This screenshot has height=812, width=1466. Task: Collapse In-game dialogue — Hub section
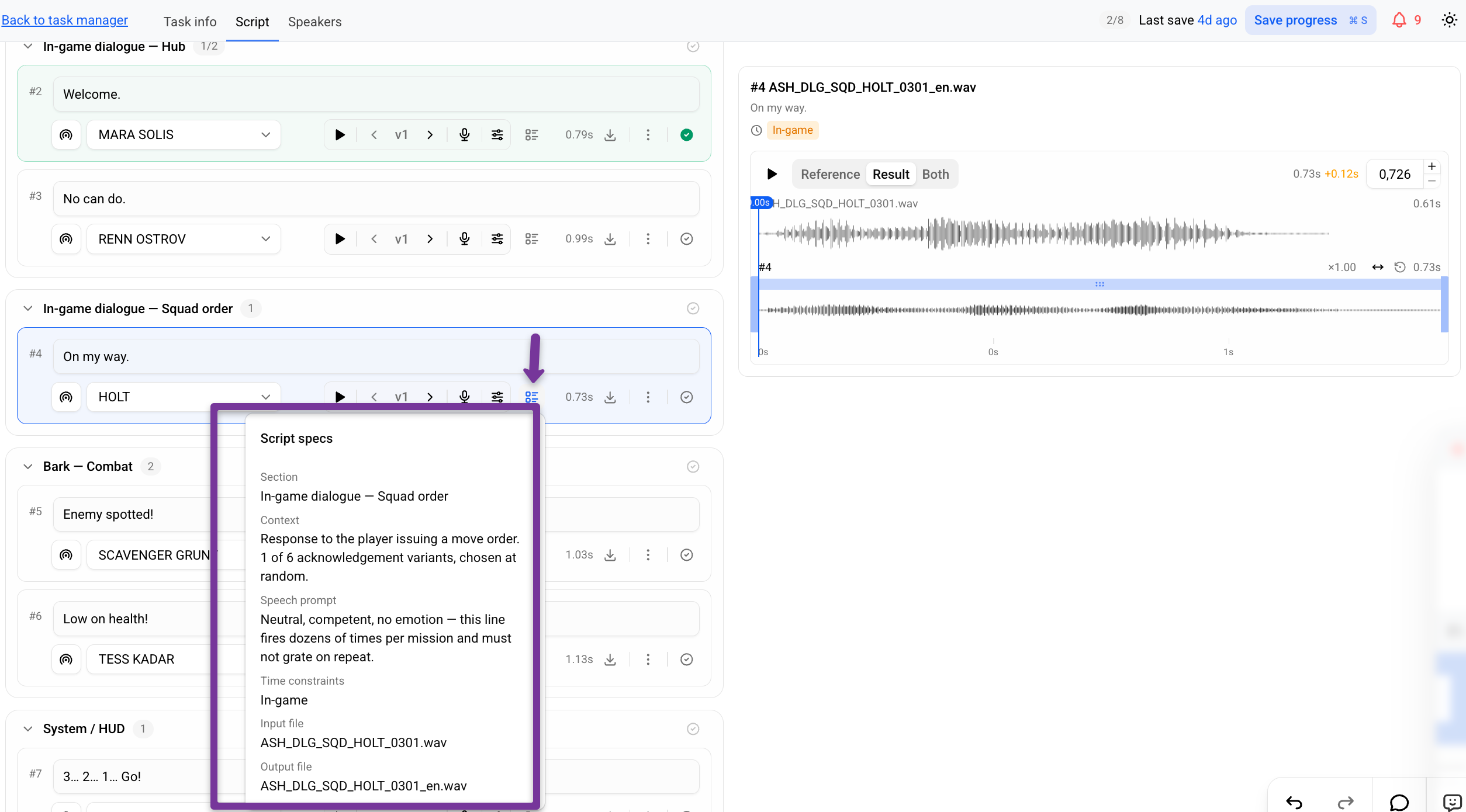[x=27, y=46]
